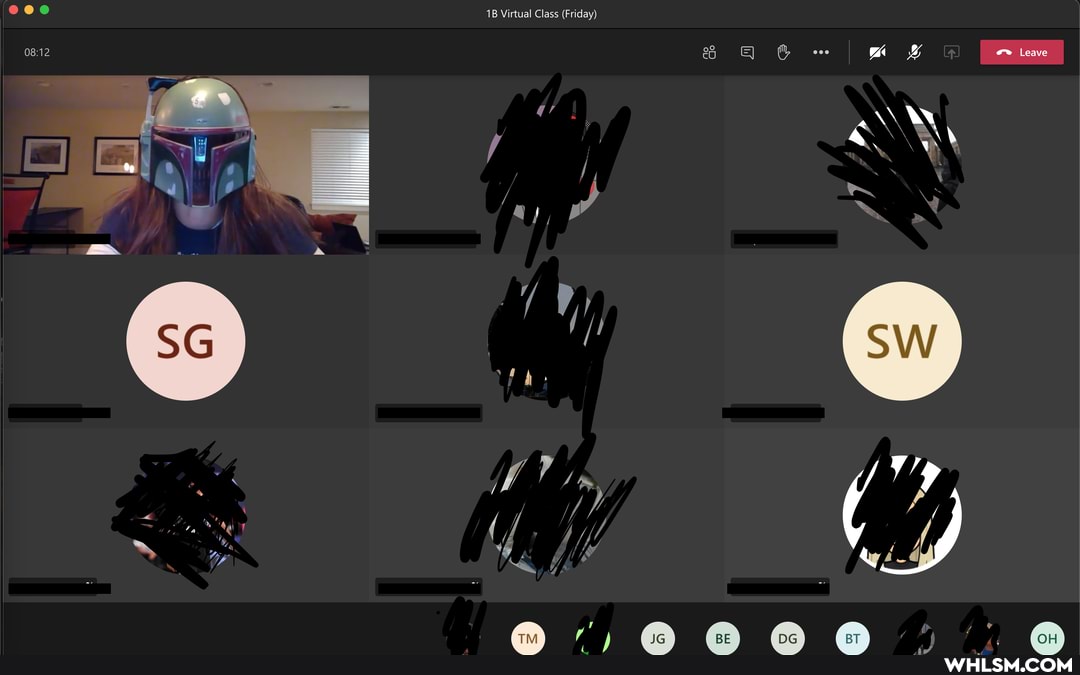Open More actions ellipsis menu
This screenshot has height=675, width=1080.
(x=820, y=52)
